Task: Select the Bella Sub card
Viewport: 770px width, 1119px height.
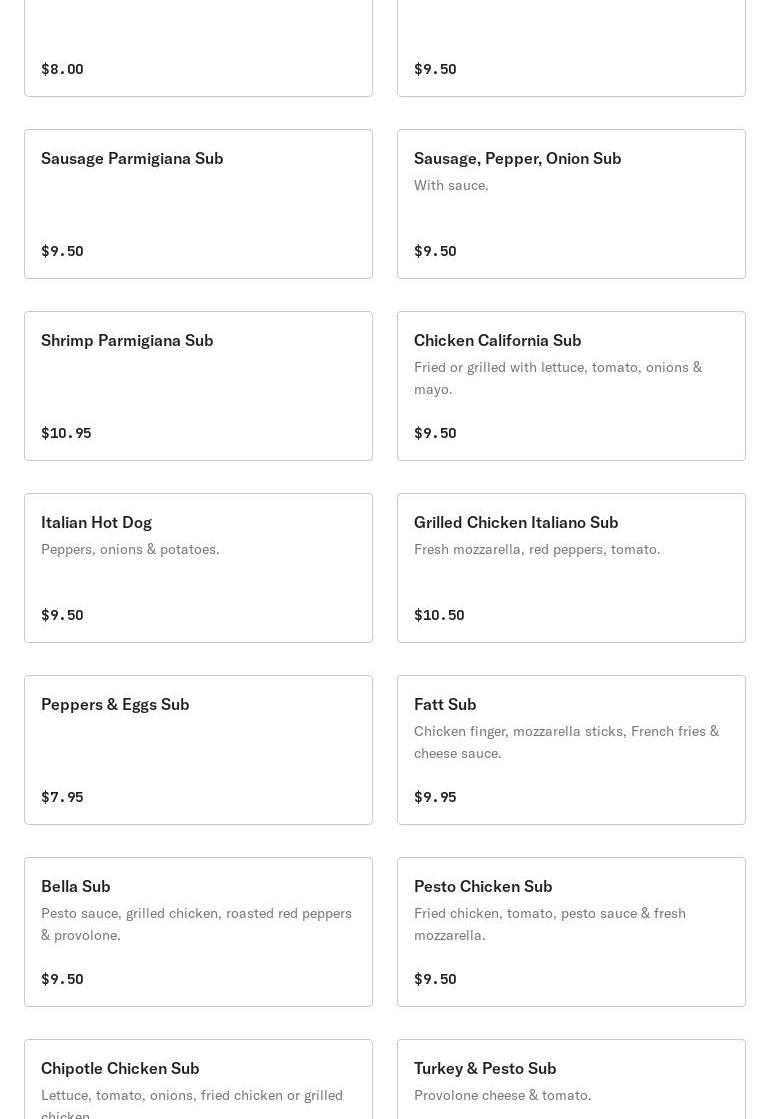Action: pos(198,932)
